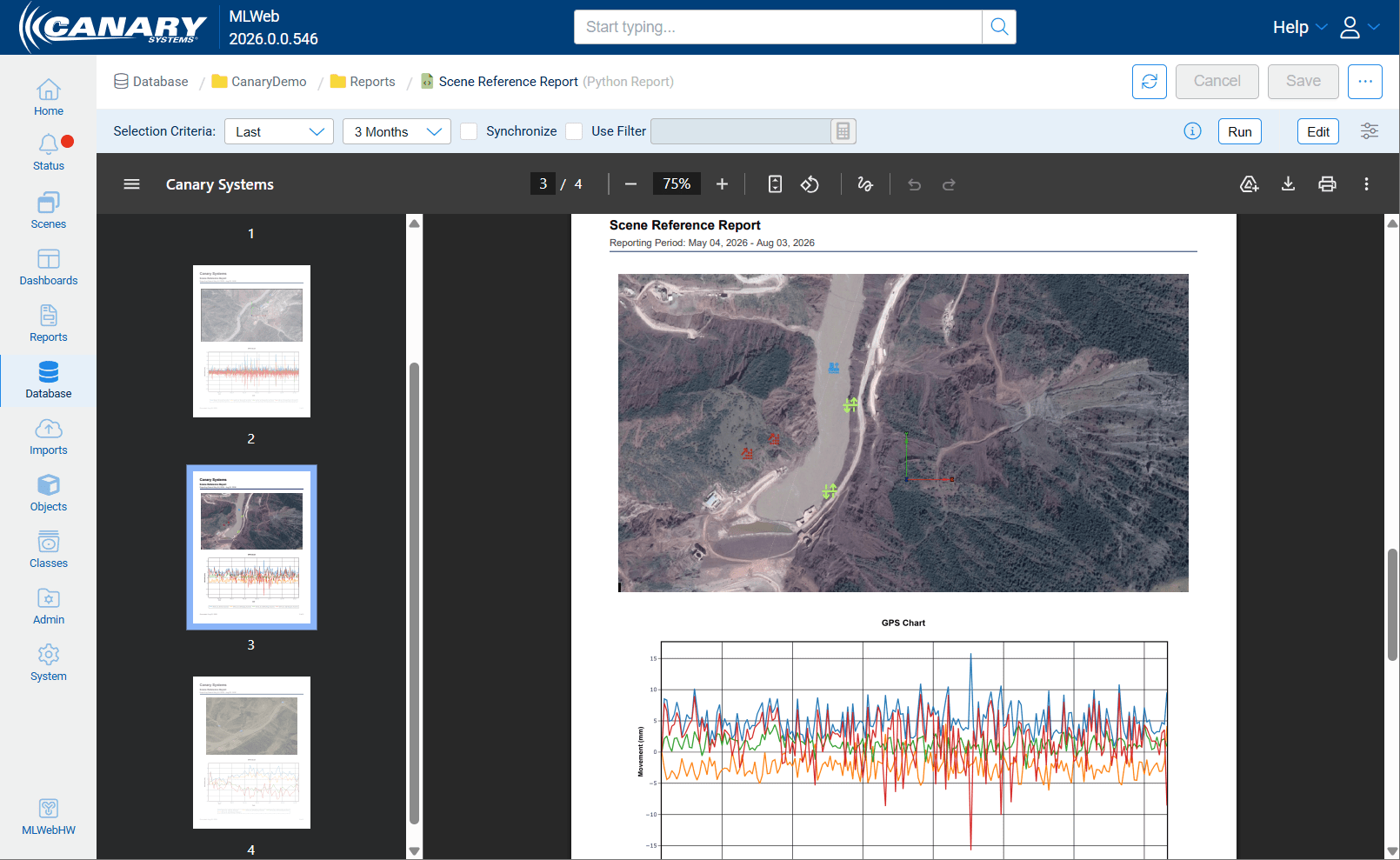Click the Cancel button
The width and height of the screenshot is (1400, 860).
click(x=1217, y=82)
